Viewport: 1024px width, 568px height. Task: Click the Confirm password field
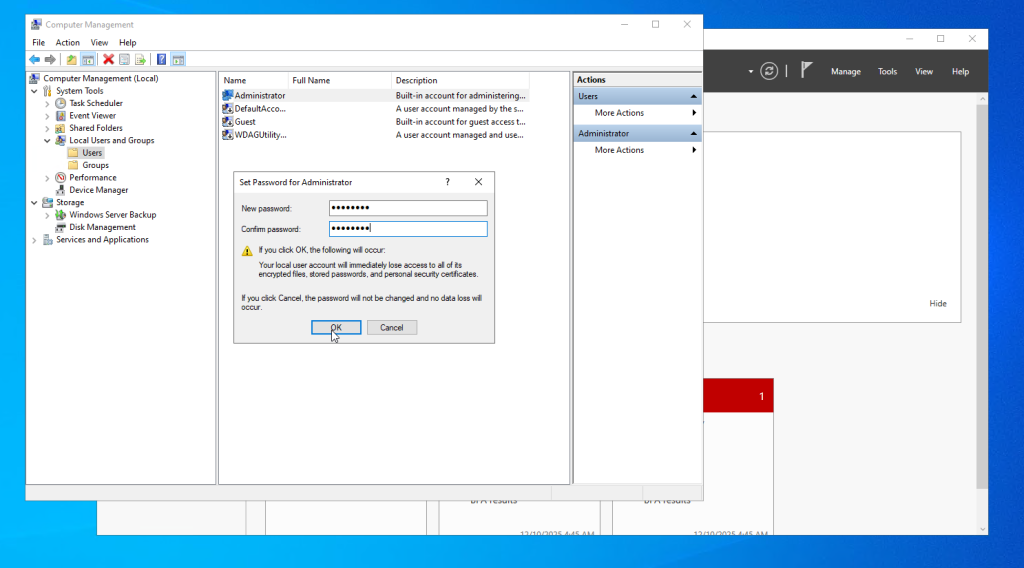click(x=408, y=229)
